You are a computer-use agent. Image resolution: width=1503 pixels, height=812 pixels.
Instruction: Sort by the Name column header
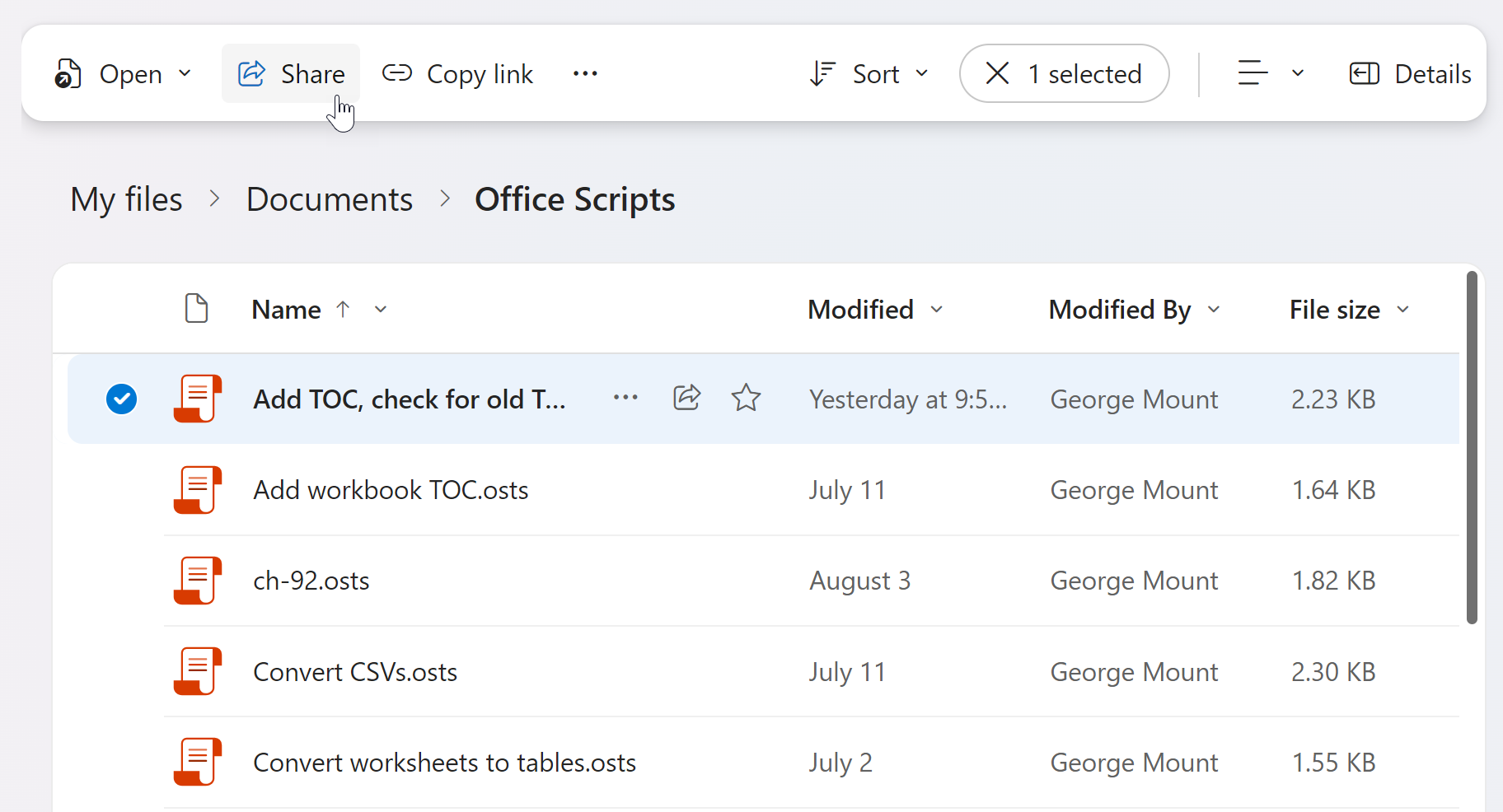click(x=286, y=310)
